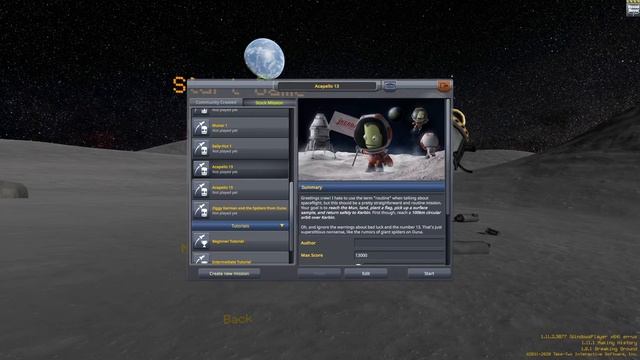Click the Max Score field showing 13000
Viewport: 640px width, 360px height.
(x=400, y=256)
